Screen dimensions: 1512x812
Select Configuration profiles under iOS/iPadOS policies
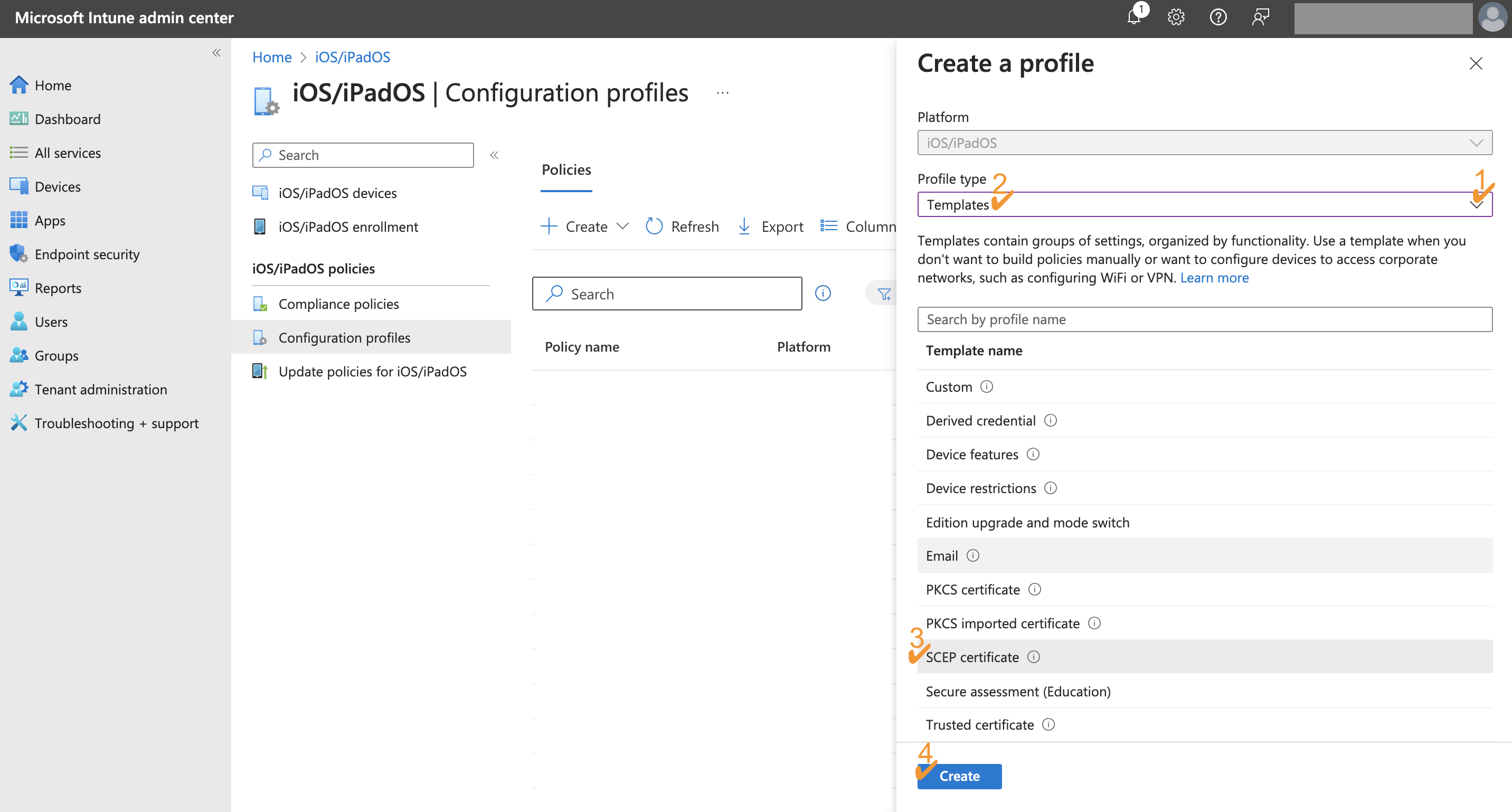pos(344,337)
